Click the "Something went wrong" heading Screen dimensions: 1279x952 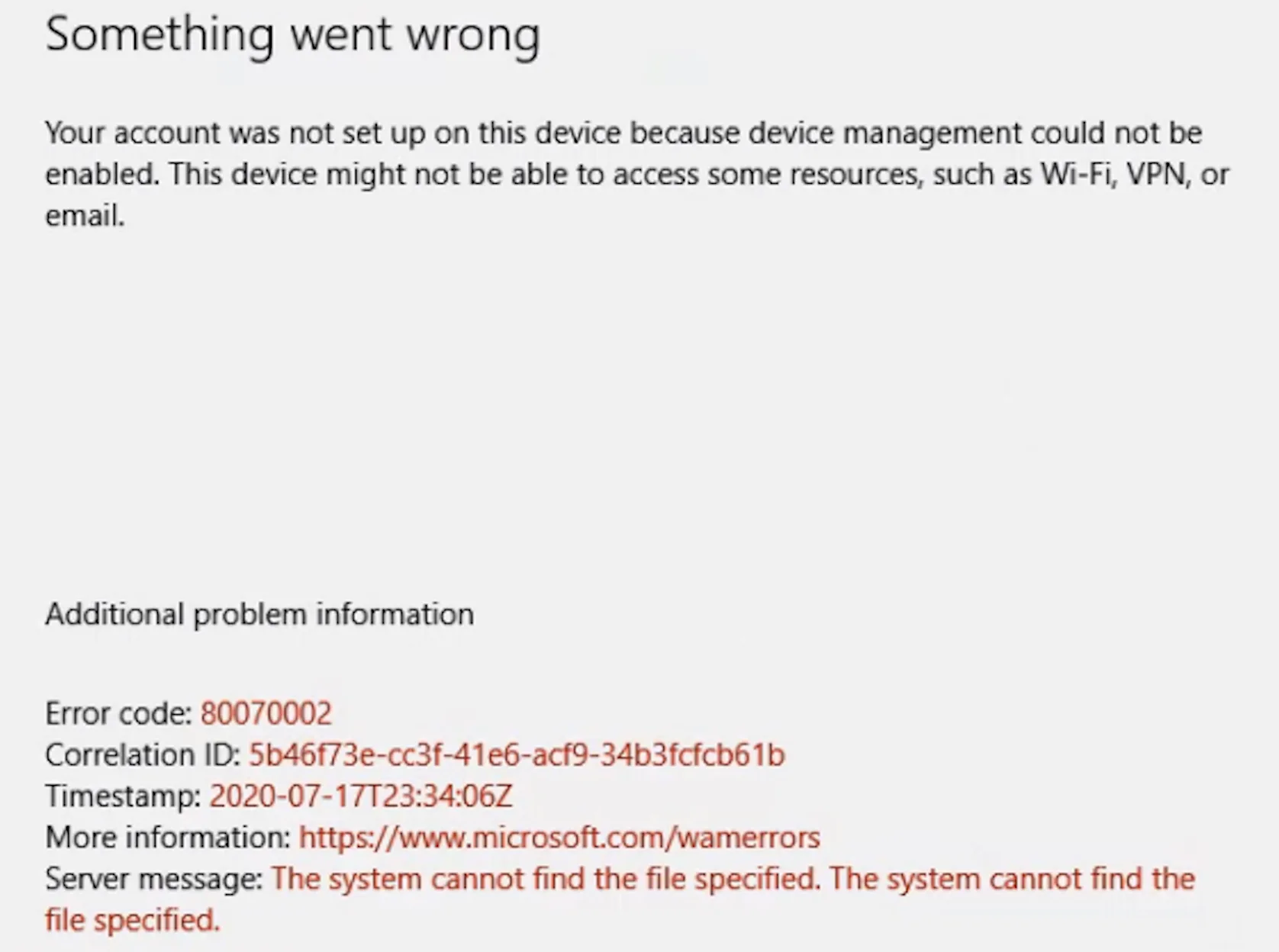click(292, 35)
